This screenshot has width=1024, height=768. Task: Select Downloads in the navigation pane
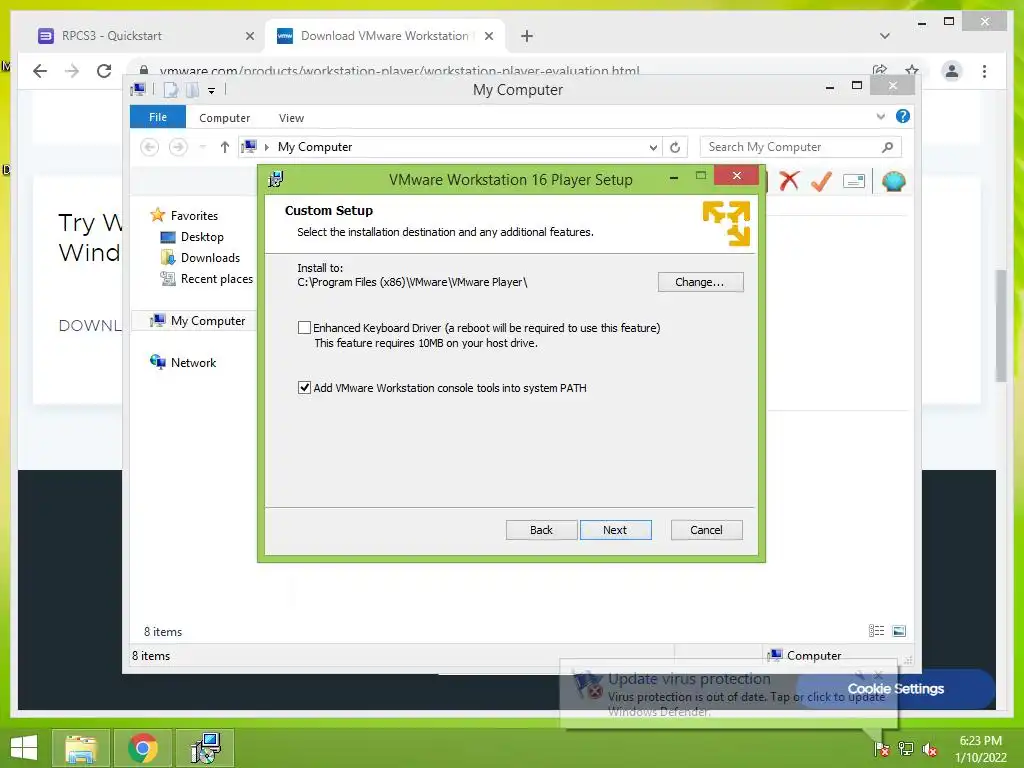click(x=210, y=257)
